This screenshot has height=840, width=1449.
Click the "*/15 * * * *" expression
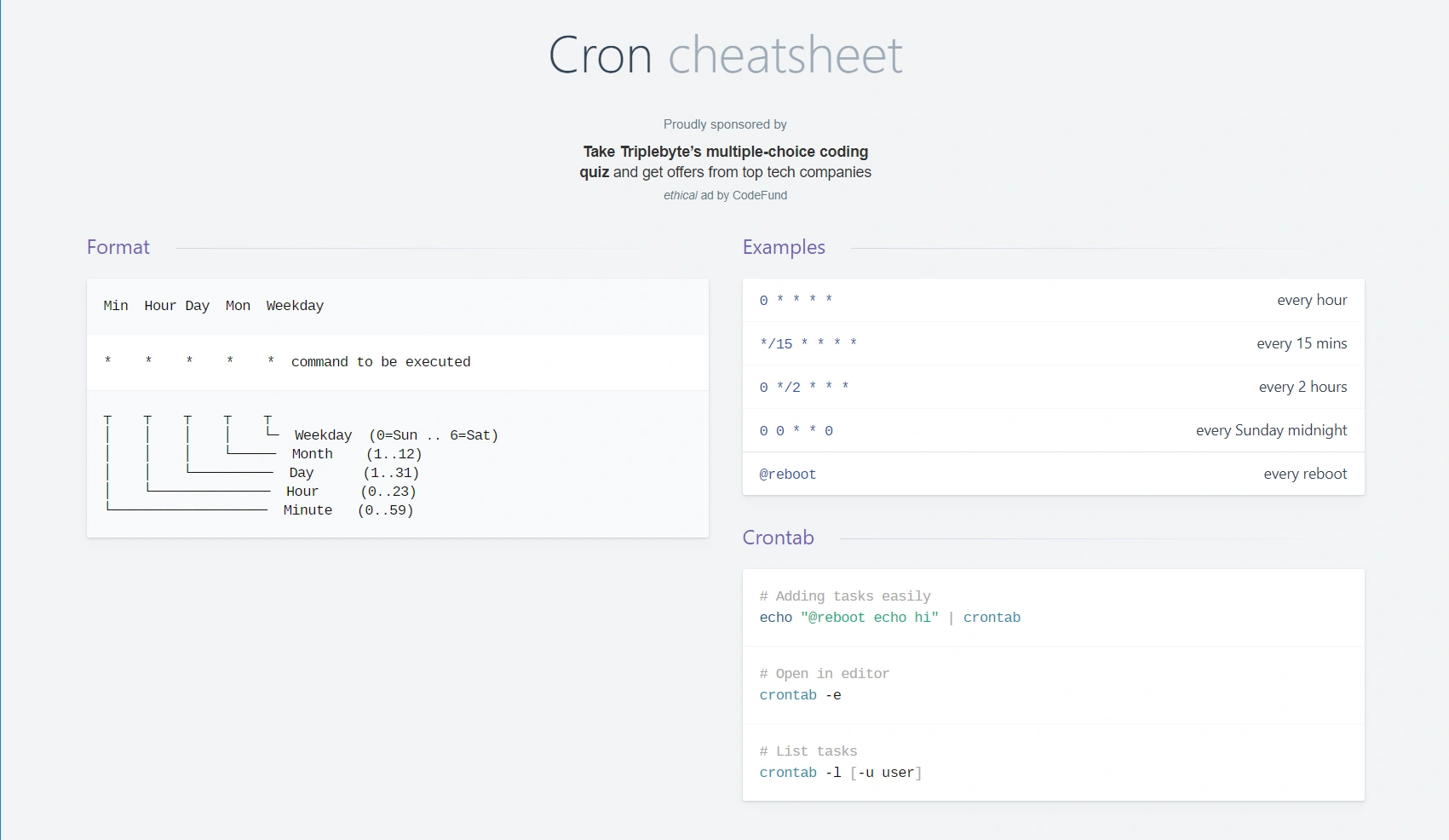(x=809, y=344)
